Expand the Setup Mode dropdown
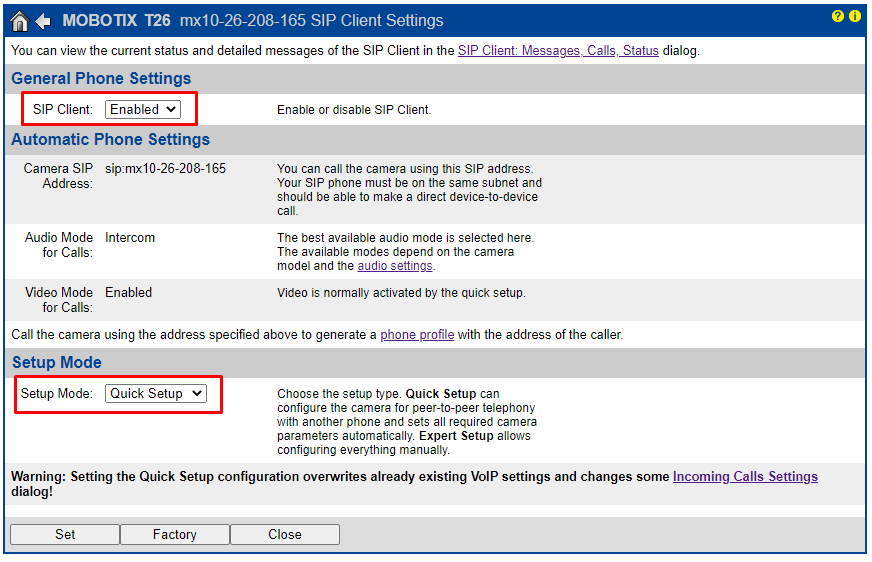 click(155, 394)
